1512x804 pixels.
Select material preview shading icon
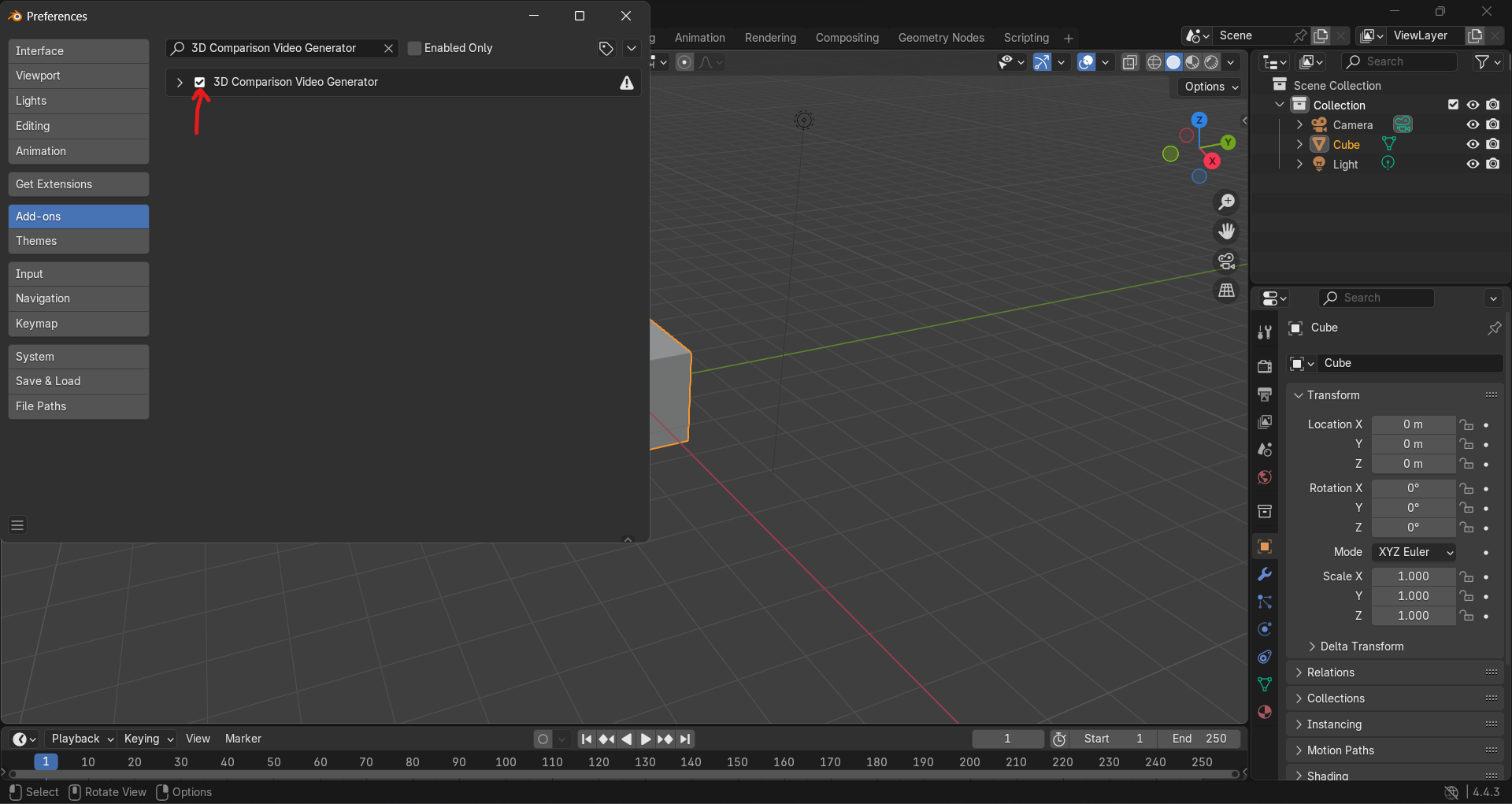pos(1192,62)
